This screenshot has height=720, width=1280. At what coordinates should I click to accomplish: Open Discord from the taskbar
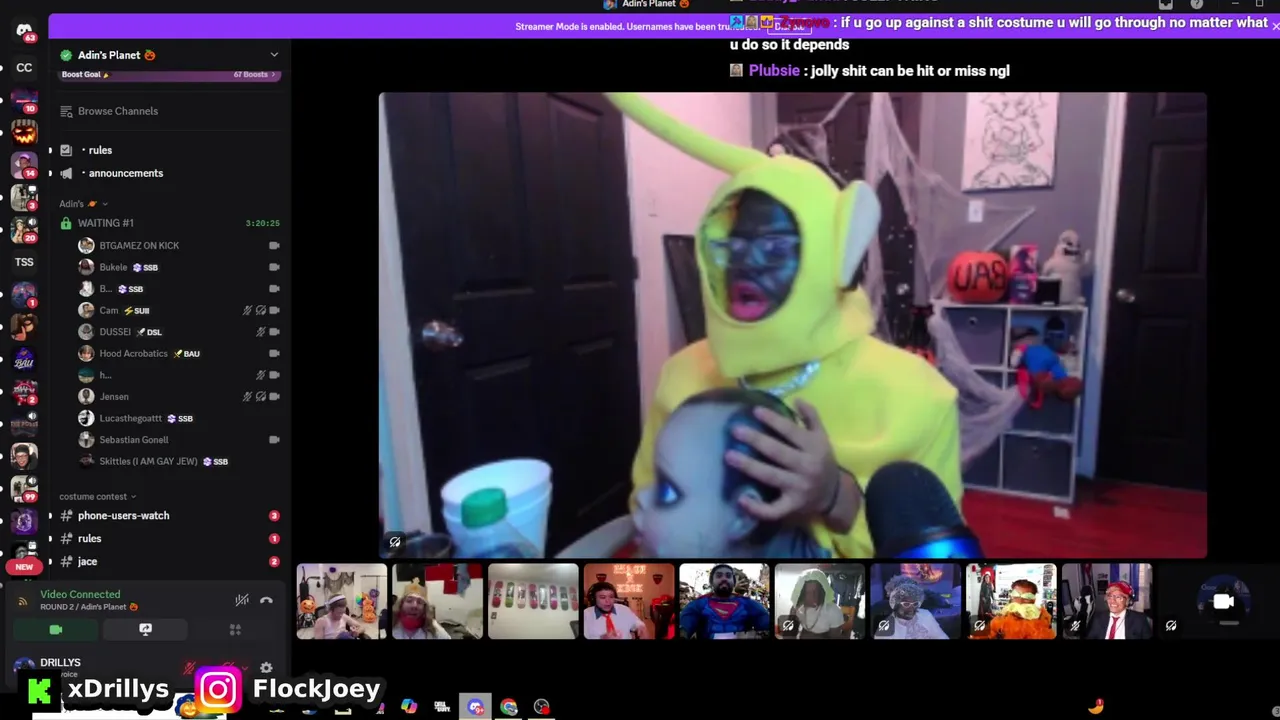(x=475, y=707)
